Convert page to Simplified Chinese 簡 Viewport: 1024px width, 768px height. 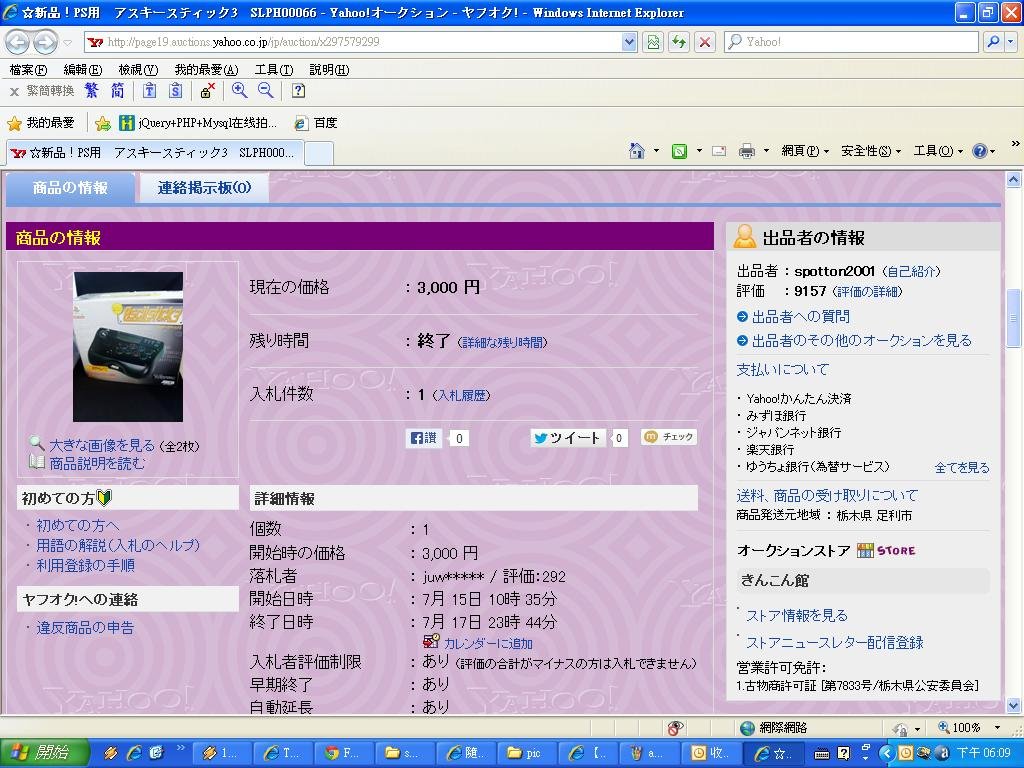[x=118, y=91]
